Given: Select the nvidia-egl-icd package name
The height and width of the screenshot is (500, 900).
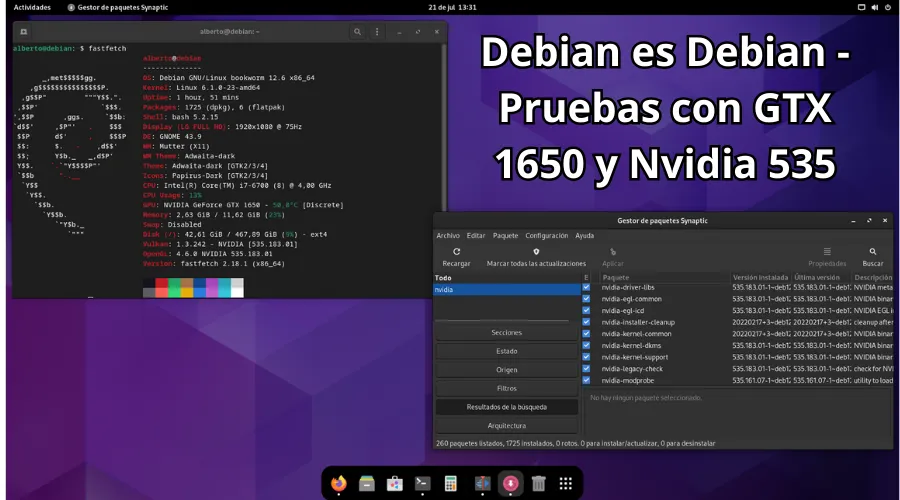Looking at the screenshot, I should 622,311.
